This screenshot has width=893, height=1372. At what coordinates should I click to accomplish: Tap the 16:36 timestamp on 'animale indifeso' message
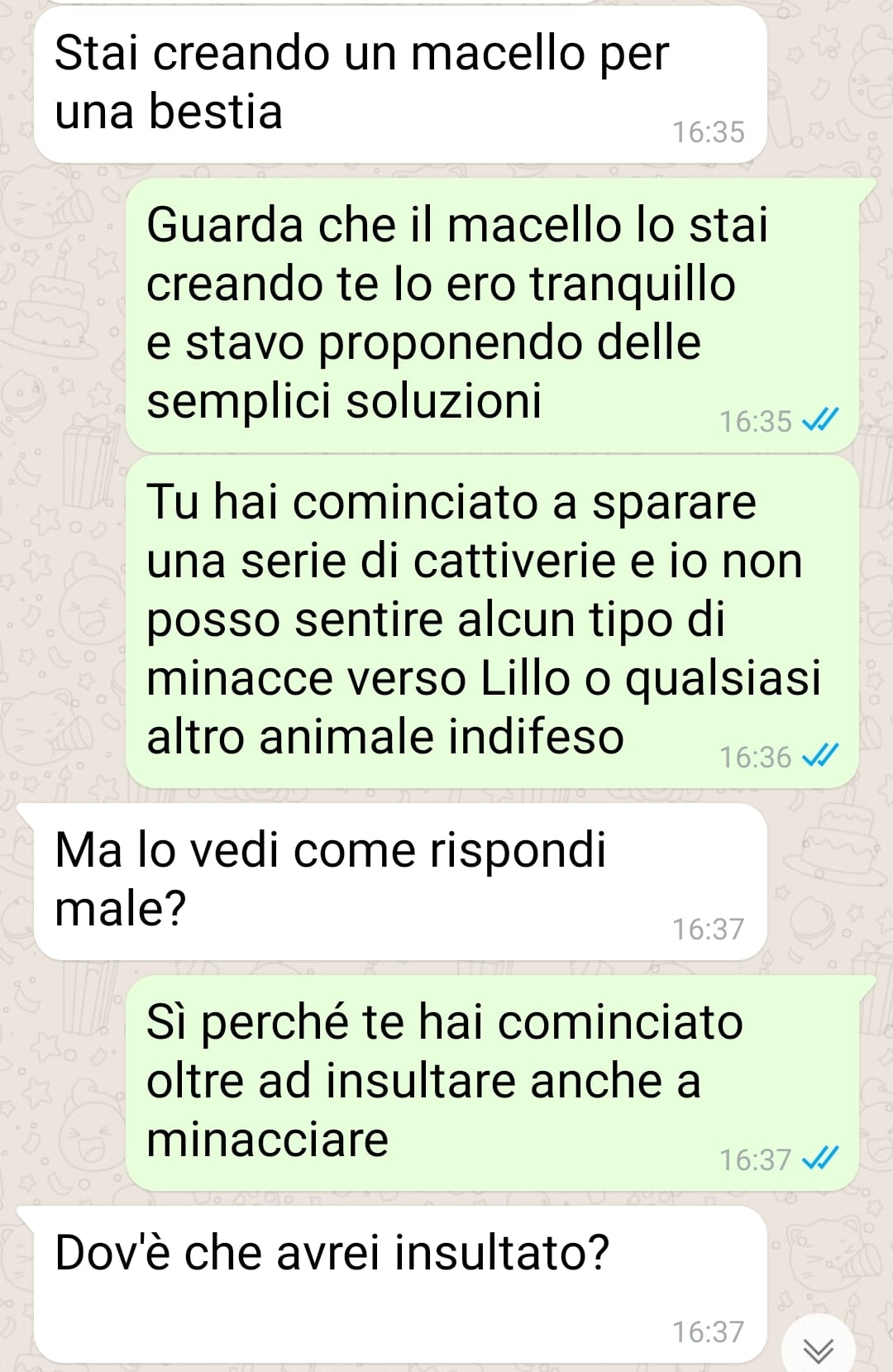coord(756,757)
